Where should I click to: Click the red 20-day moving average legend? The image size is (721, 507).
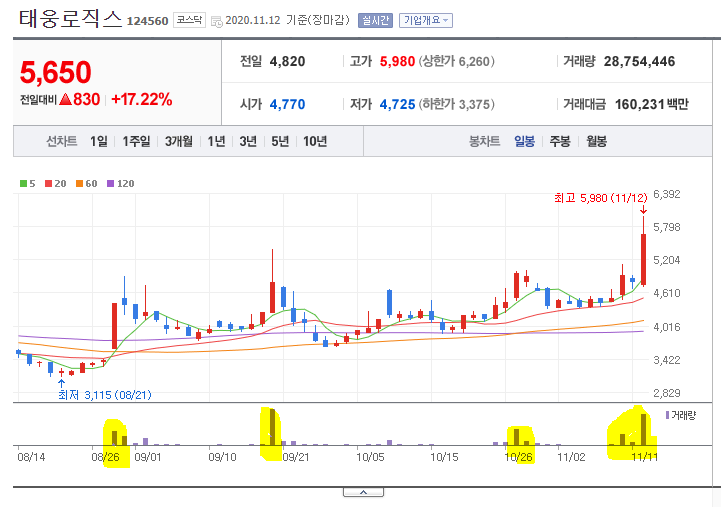pos(56,183)
